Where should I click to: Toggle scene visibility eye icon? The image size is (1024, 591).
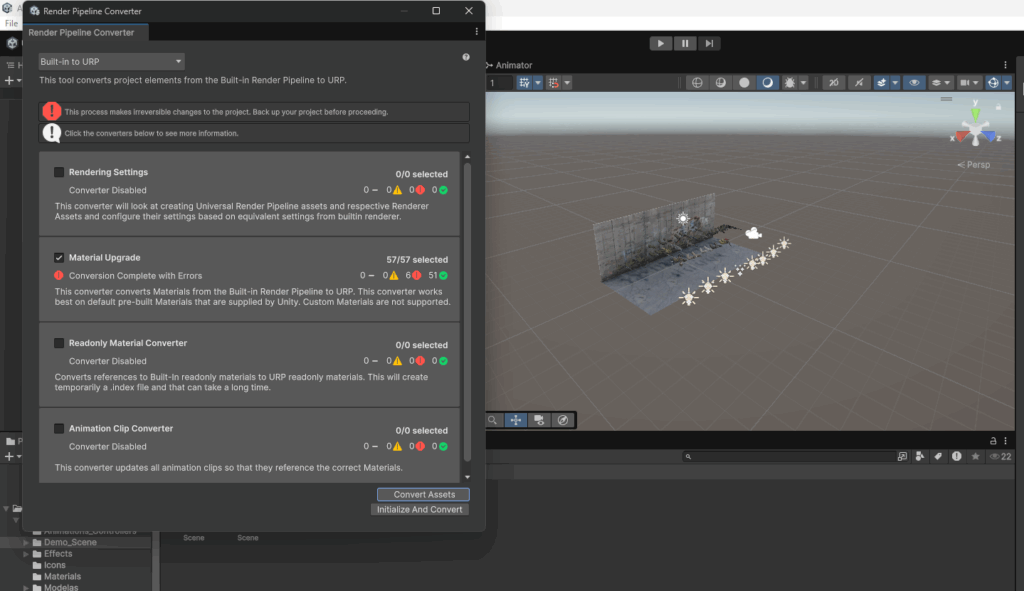914,83
